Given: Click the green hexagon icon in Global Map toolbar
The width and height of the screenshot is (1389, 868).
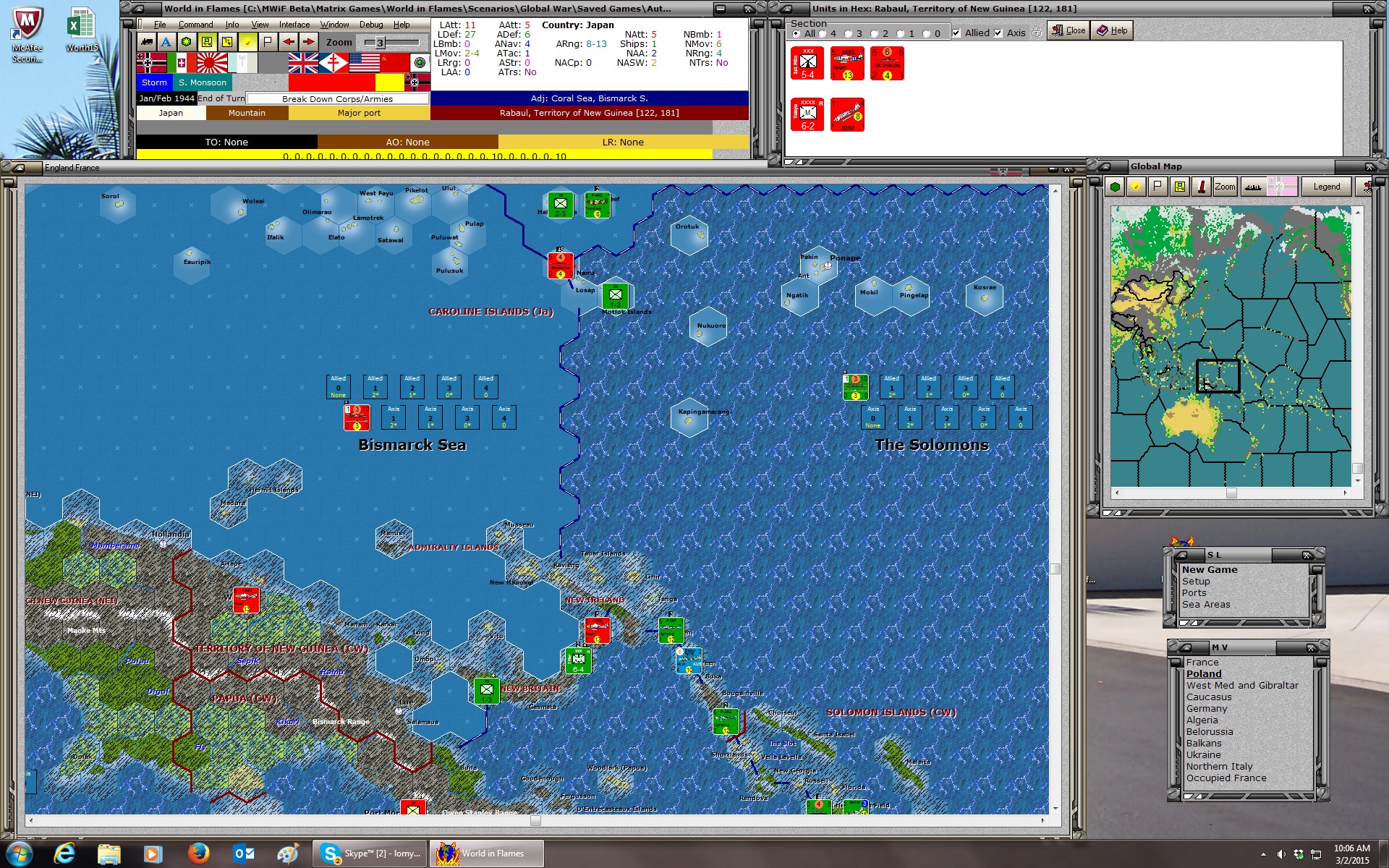Looking at the screenshot, I should pyautogui.click(x=1116, y=187).
